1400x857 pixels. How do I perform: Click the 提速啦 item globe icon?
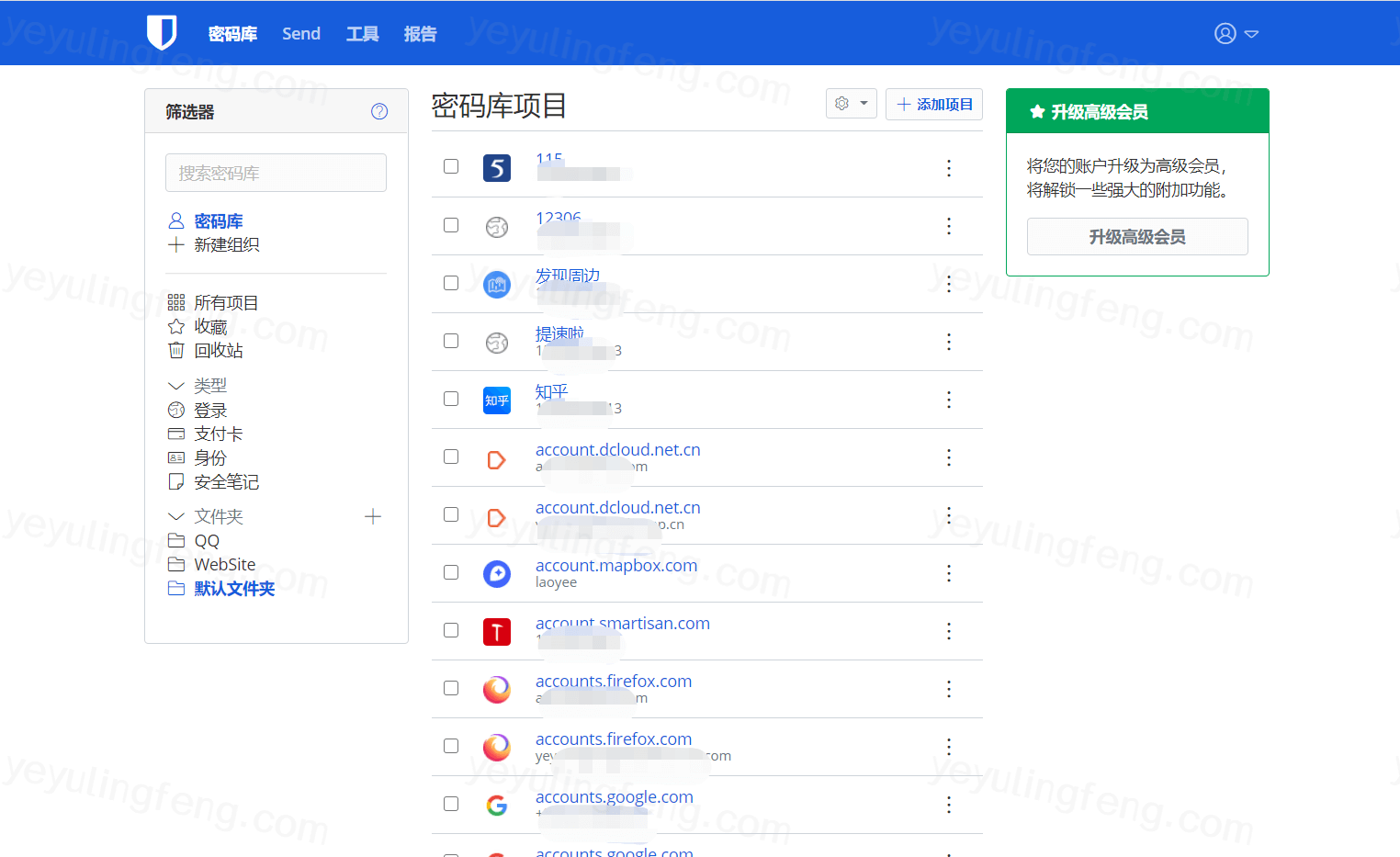pos(497,343)
